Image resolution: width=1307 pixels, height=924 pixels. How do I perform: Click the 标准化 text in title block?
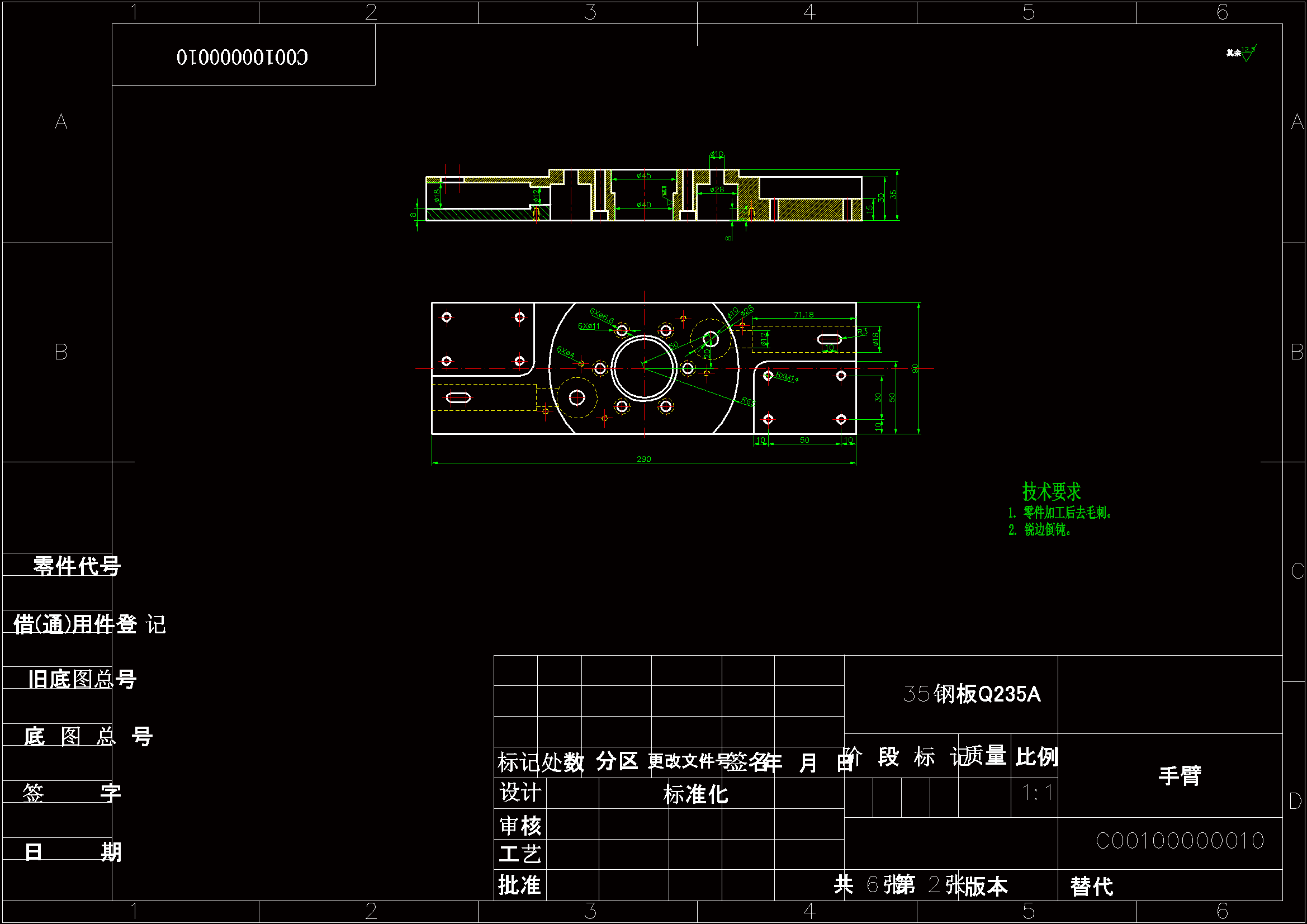pyautogui.click(x=695, y=794)
